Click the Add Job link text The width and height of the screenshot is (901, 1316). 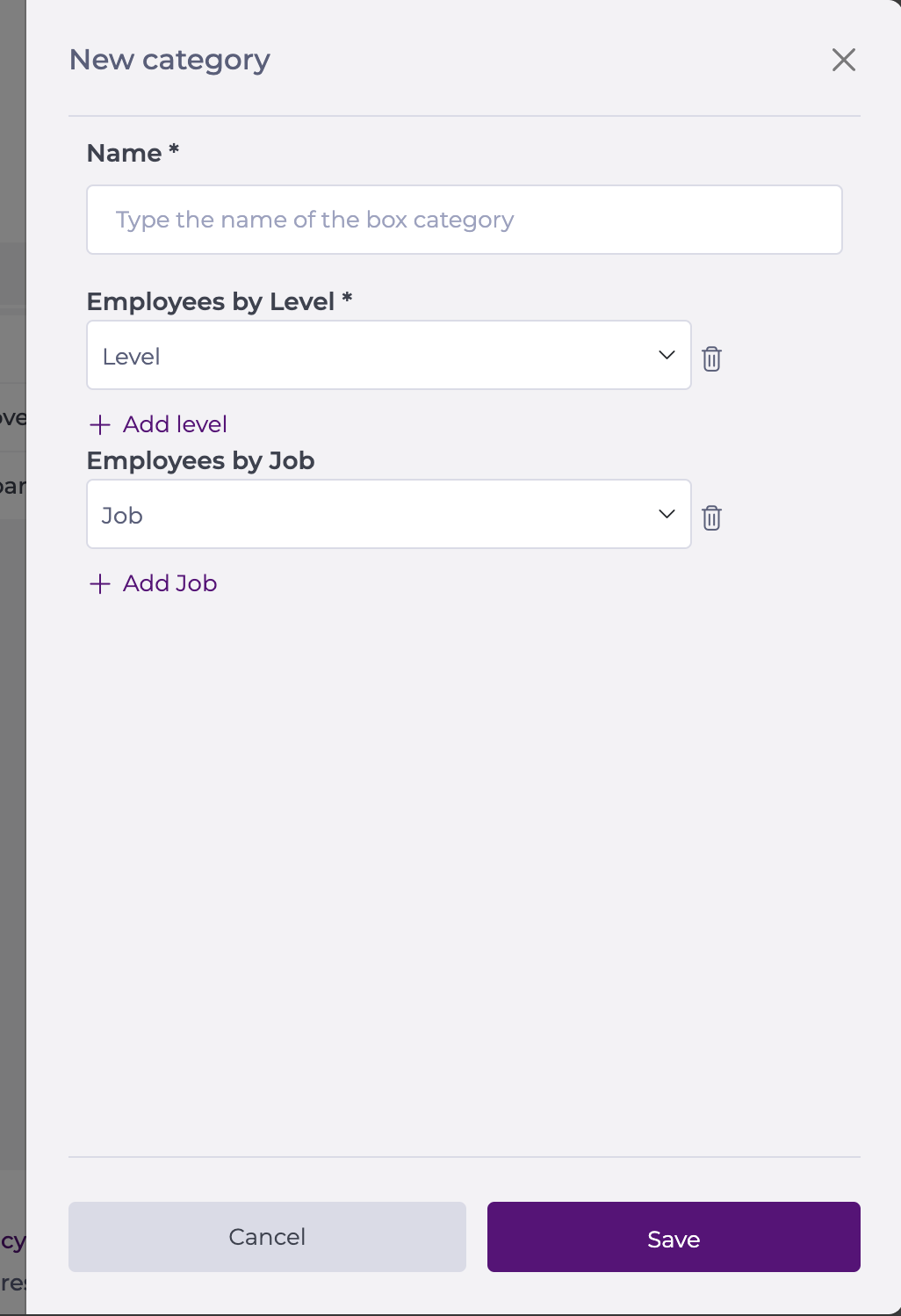pos(169,583)
